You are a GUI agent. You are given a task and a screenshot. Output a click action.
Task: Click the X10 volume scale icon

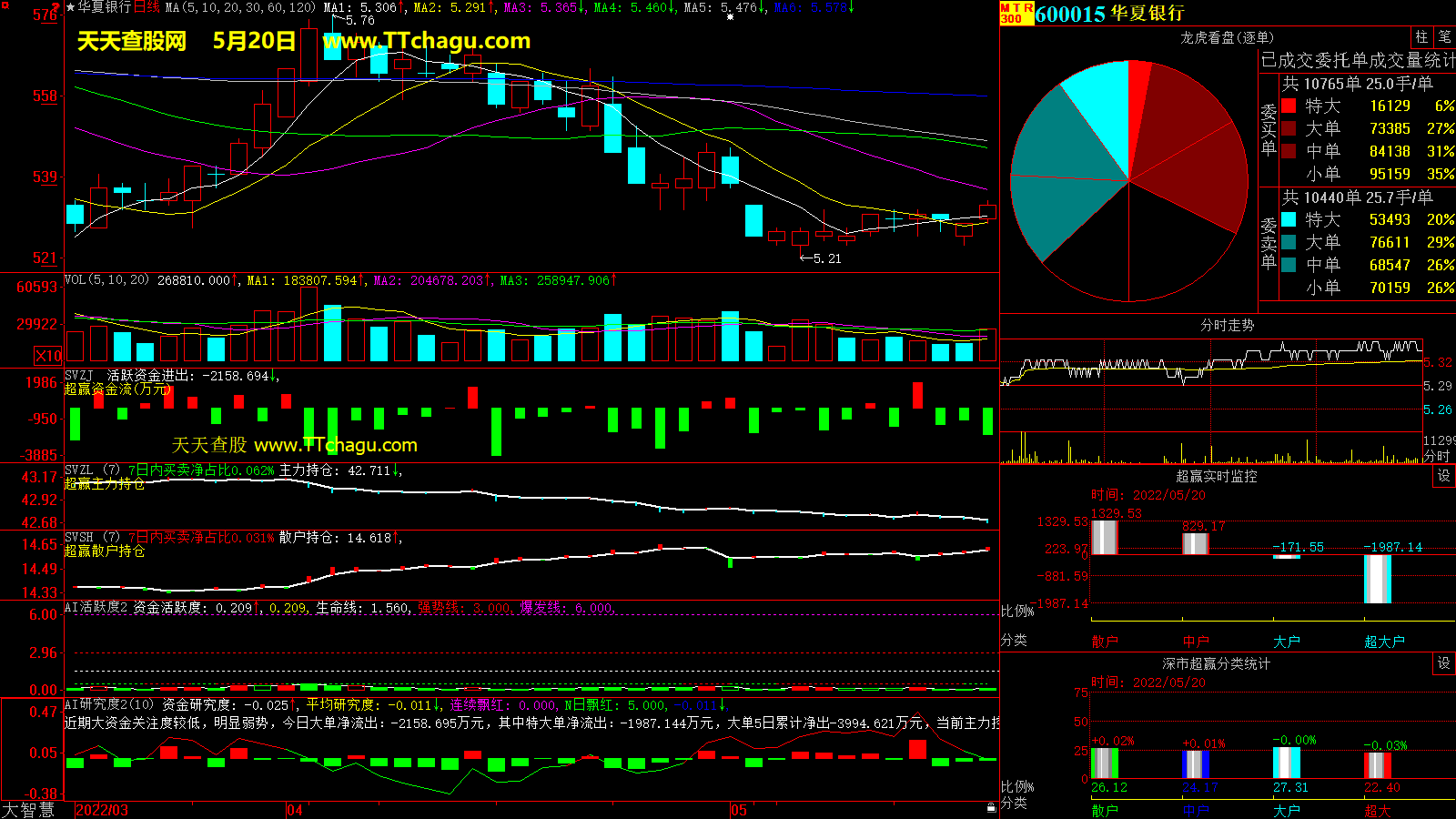48,356
